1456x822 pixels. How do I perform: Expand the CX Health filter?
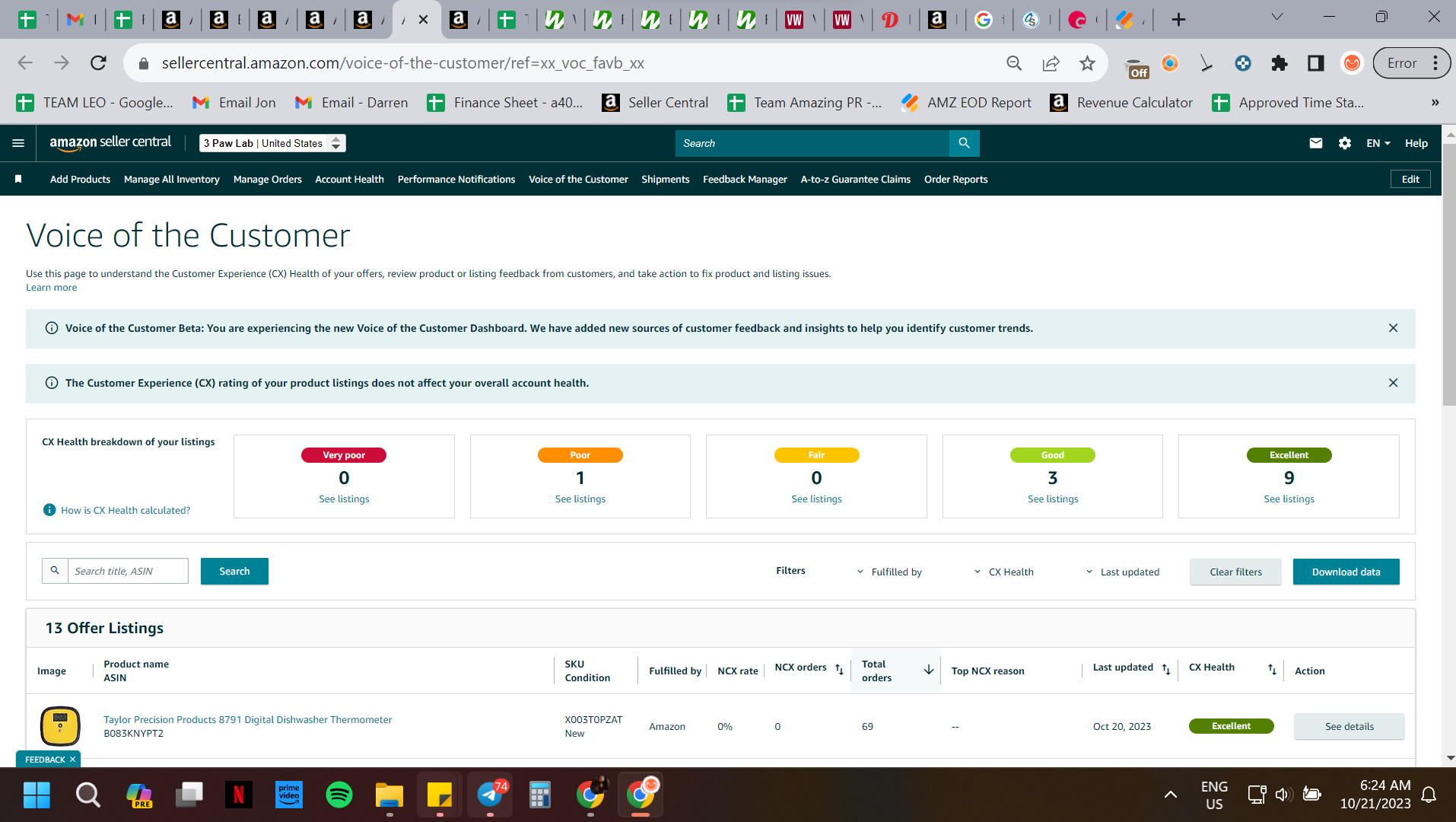1004,572
